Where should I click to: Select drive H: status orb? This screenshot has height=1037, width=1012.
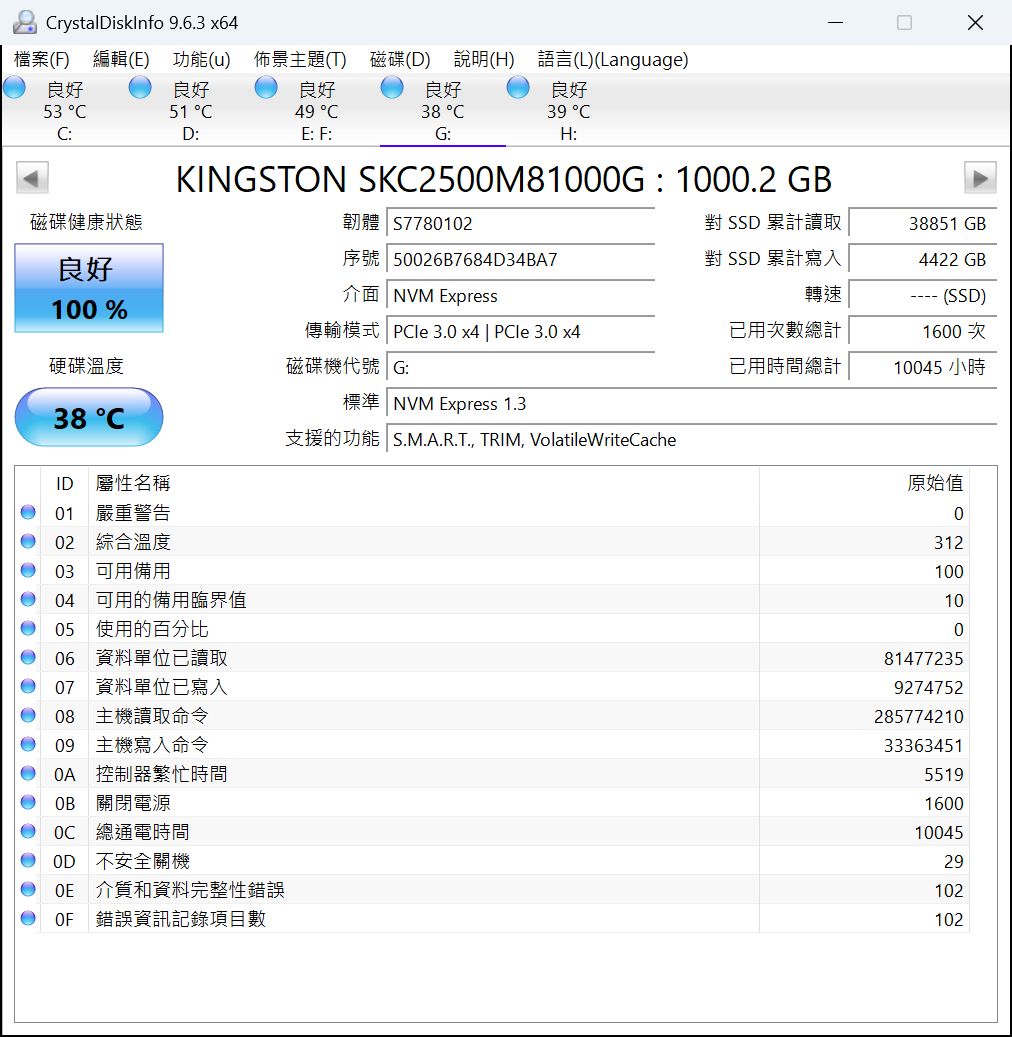click(517, 88)
